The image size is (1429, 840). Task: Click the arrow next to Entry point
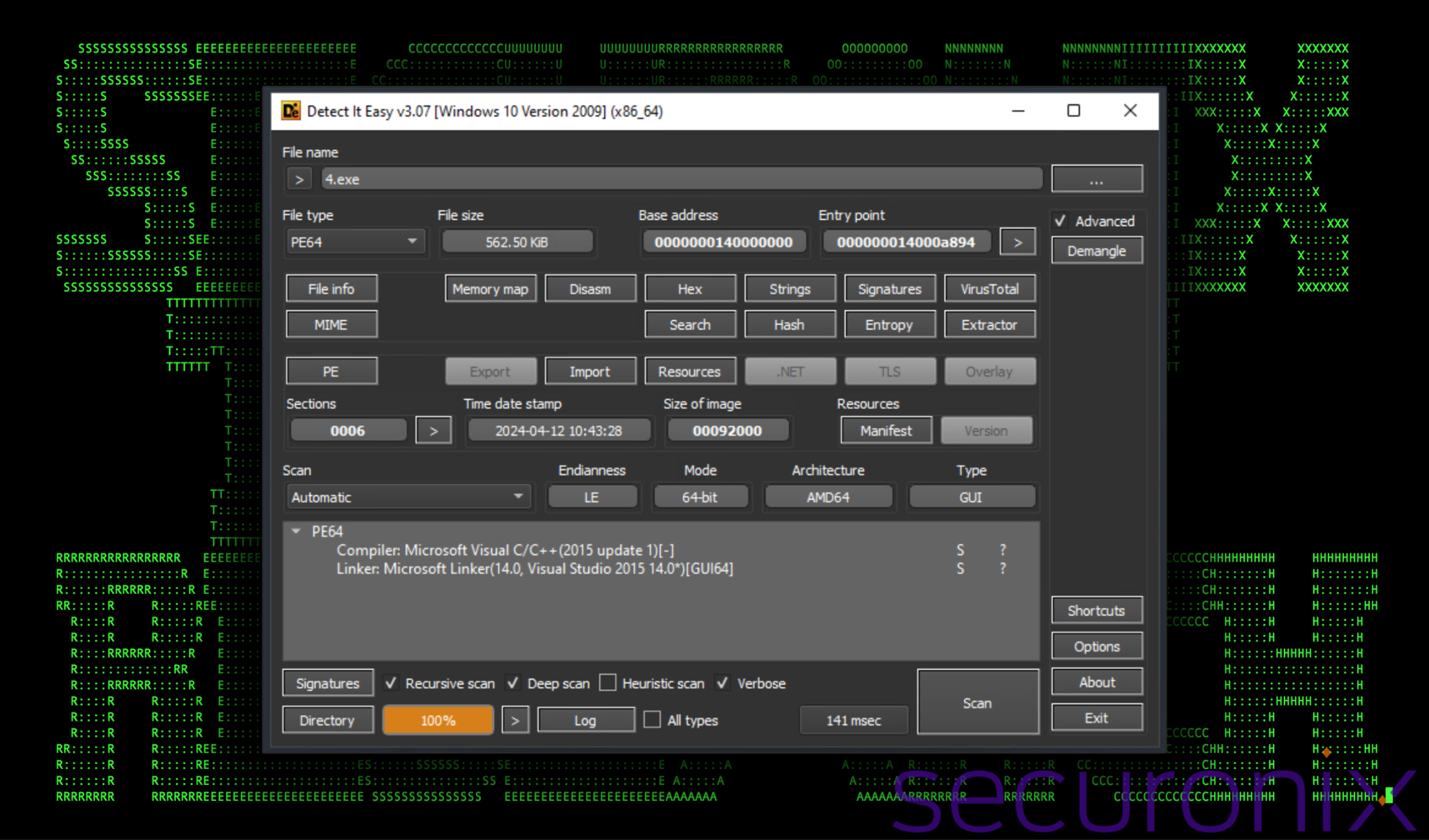pos(1017,242)
